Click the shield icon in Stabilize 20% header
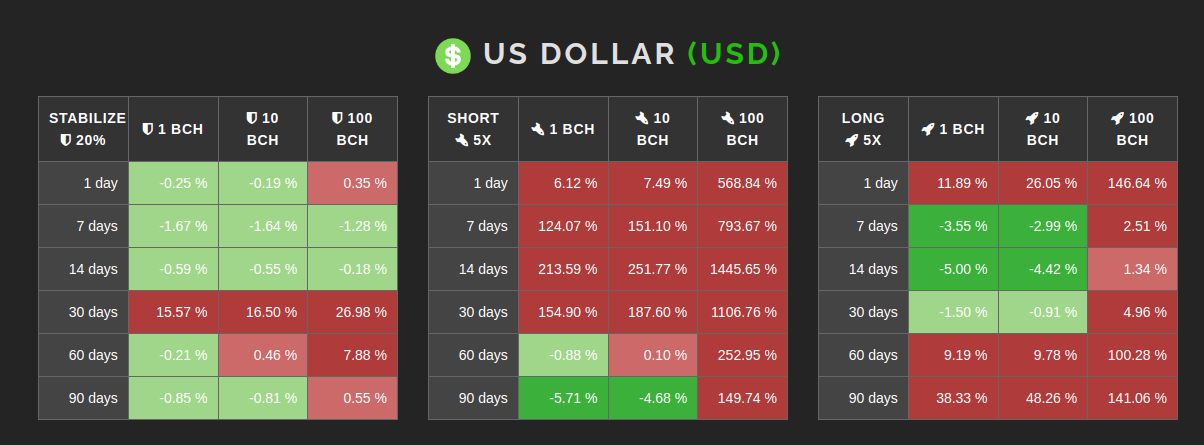 (66, 140)
